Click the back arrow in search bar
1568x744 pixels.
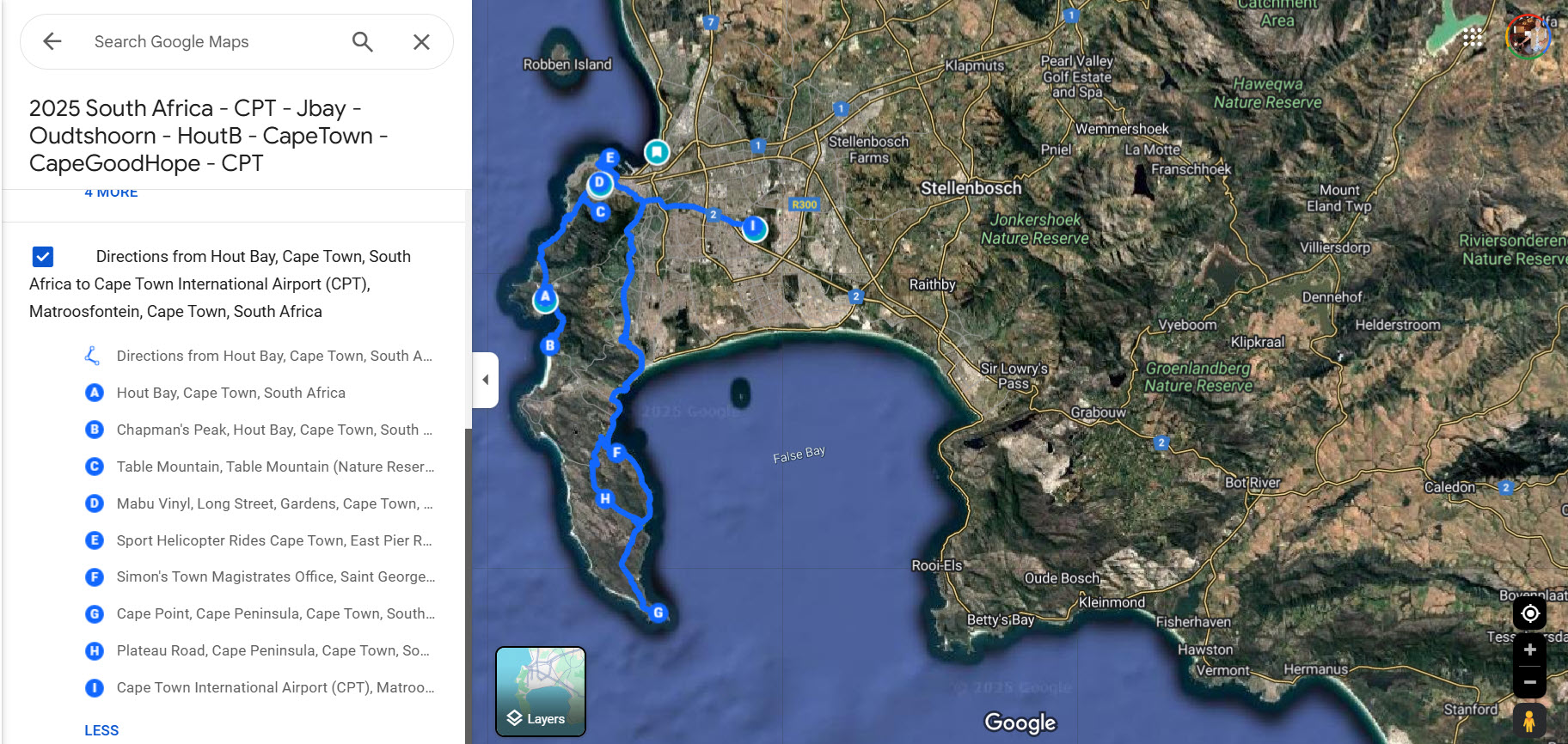pyautogui.click(x=52, y=41)
